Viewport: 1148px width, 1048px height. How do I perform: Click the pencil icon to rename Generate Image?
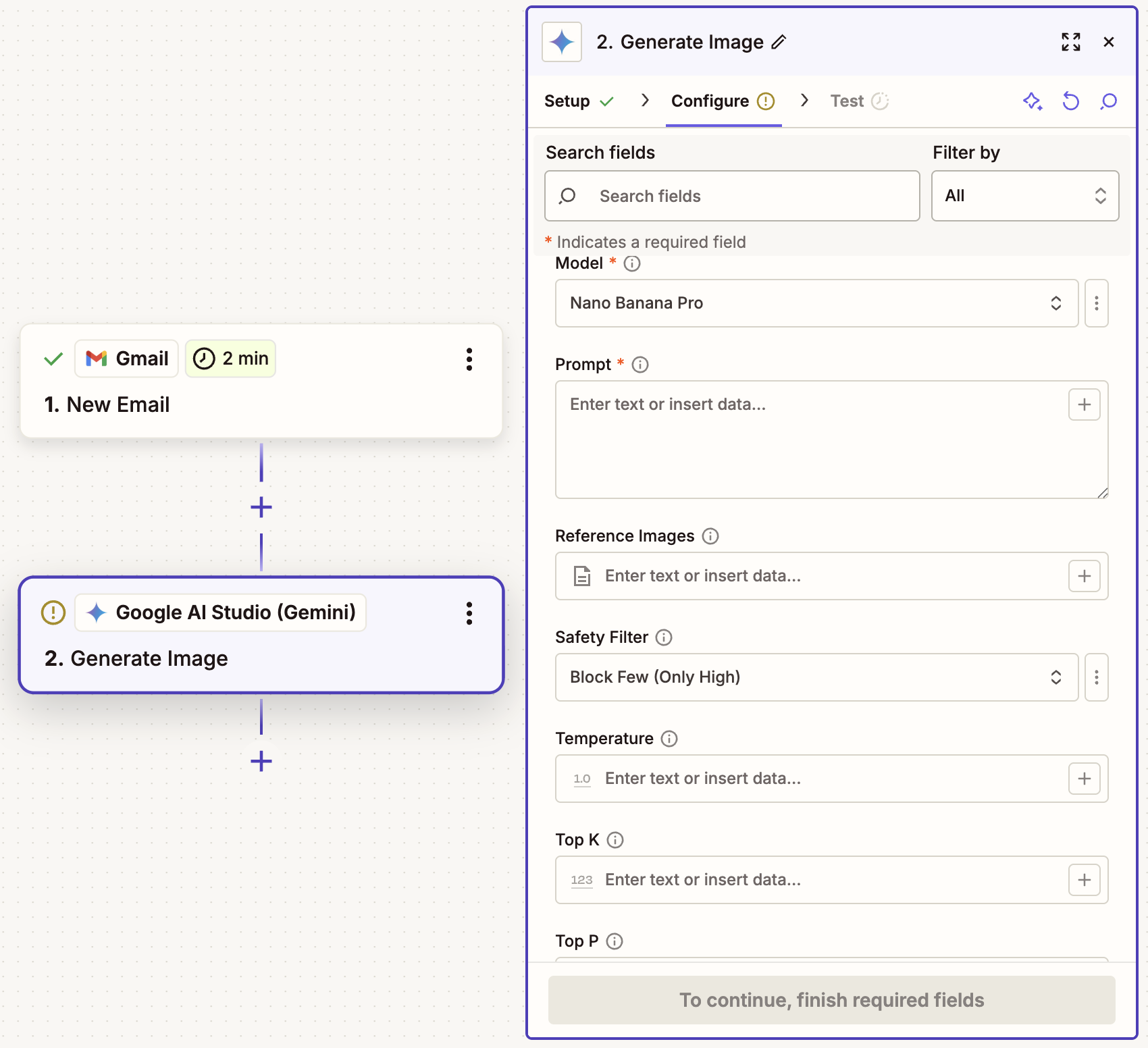pos(780,42)
